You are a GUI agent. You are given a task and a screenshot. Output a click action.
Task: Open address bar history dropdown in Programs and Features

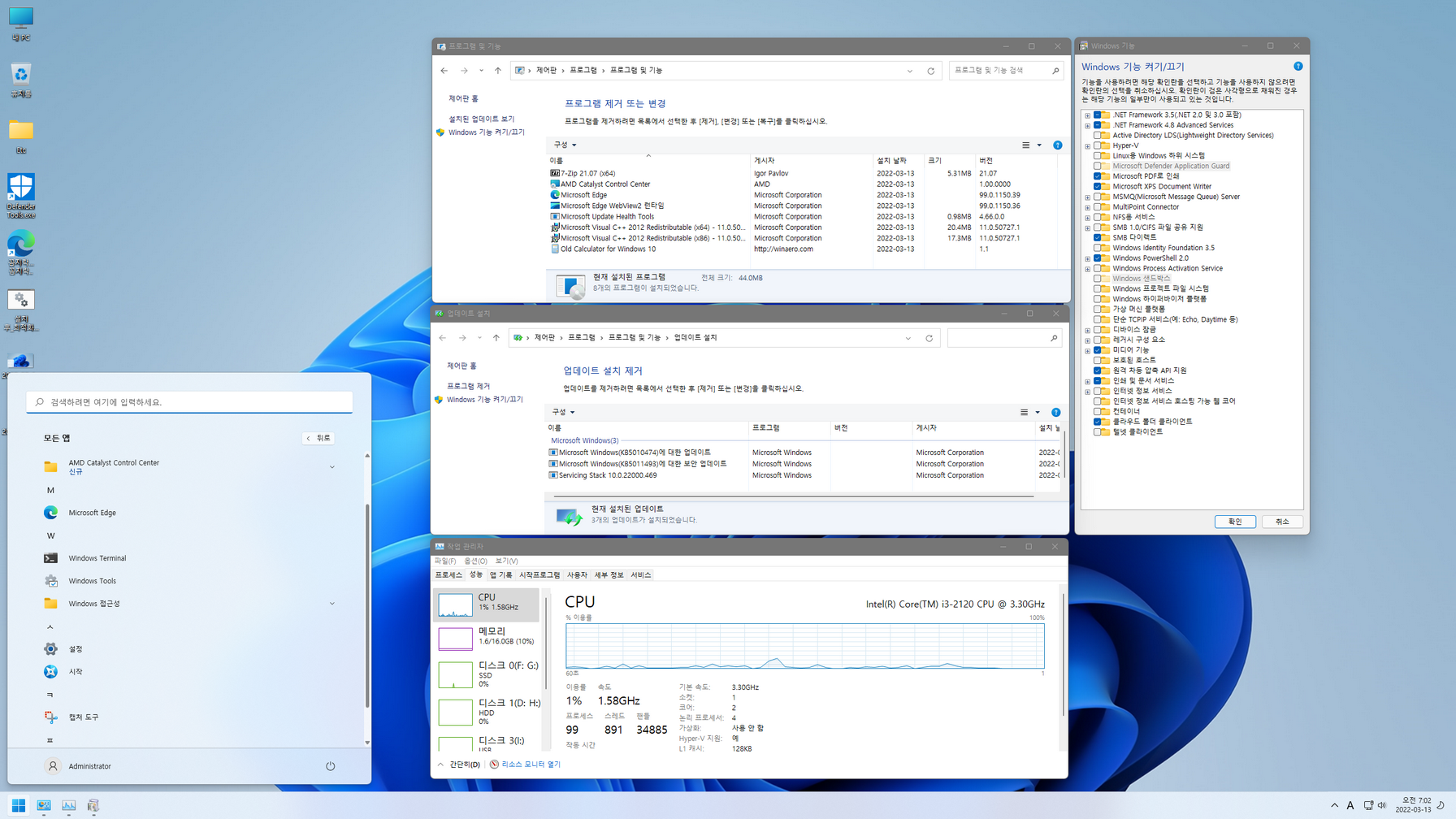point(909,71)
